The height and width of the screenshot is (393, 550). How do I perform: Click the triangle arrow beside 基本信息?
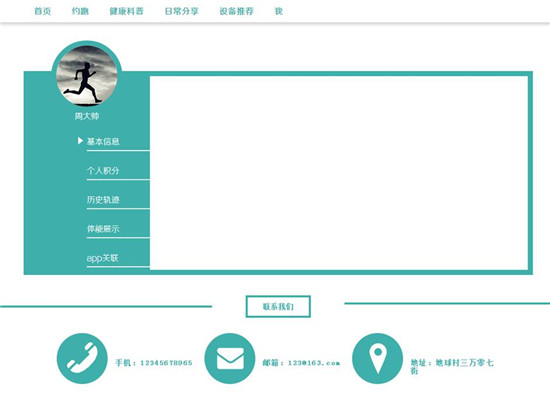pyautogui.click(x=80, y=141)
